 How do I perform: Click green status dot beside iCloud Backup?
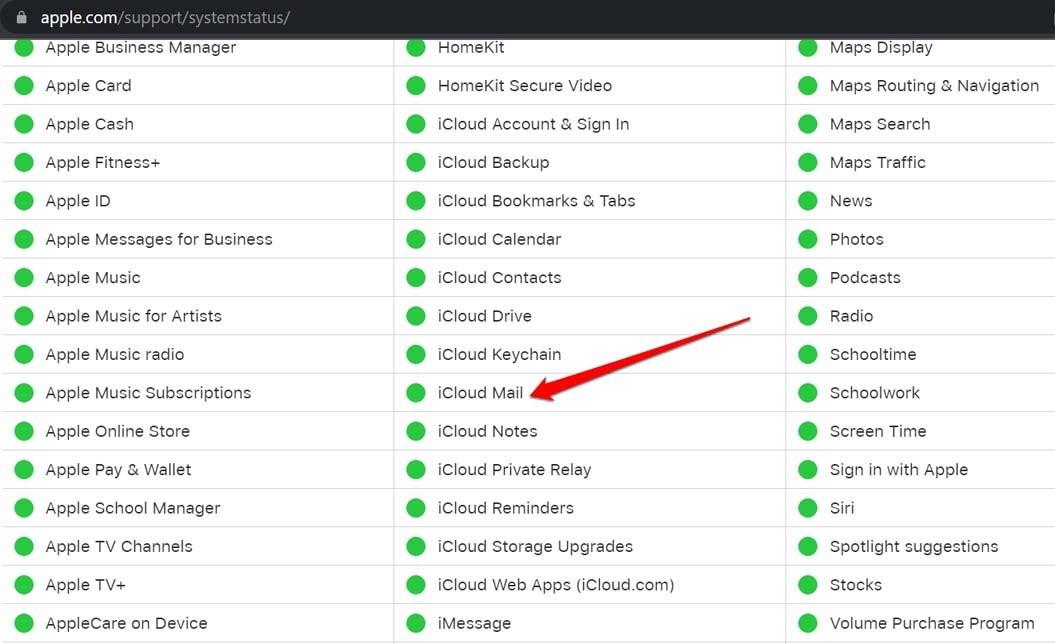[416, 162]
